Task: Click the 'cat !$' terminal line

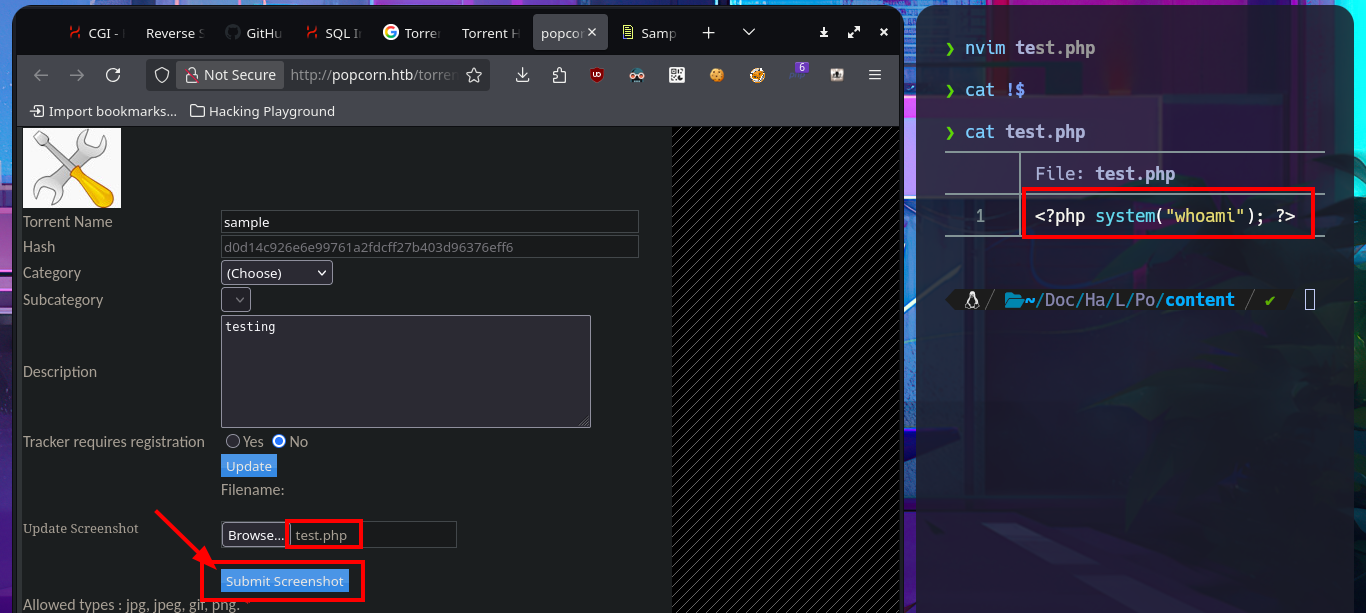Action: [x=995, y=90]
